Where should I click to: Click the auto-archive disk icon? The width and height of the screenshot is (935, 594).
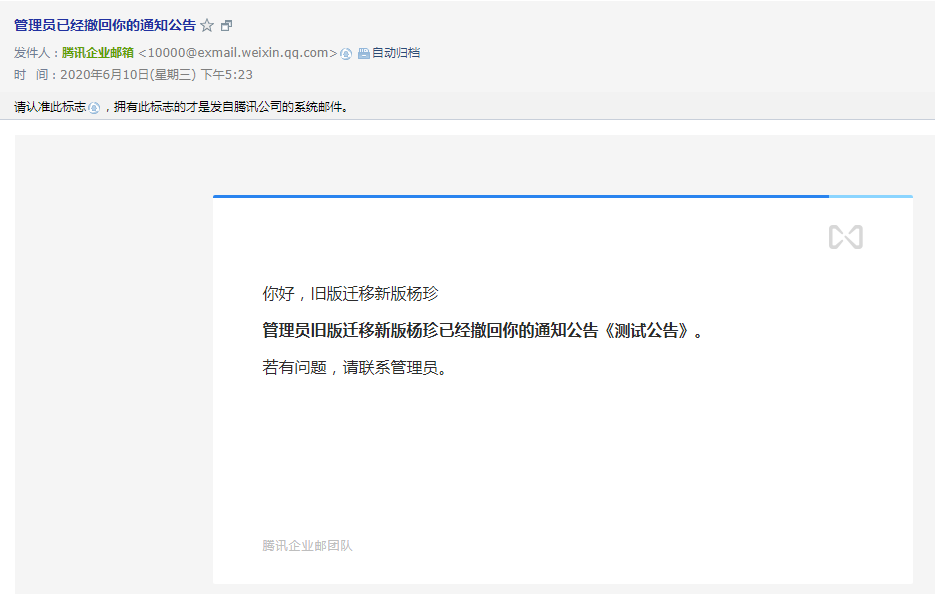pos(363,53)
